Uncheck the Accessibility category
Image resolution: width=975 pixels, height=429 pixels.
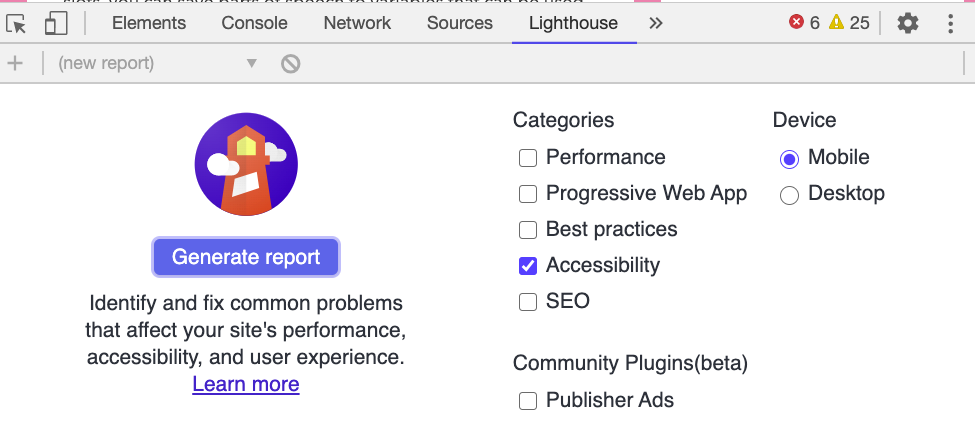point(528,266)
